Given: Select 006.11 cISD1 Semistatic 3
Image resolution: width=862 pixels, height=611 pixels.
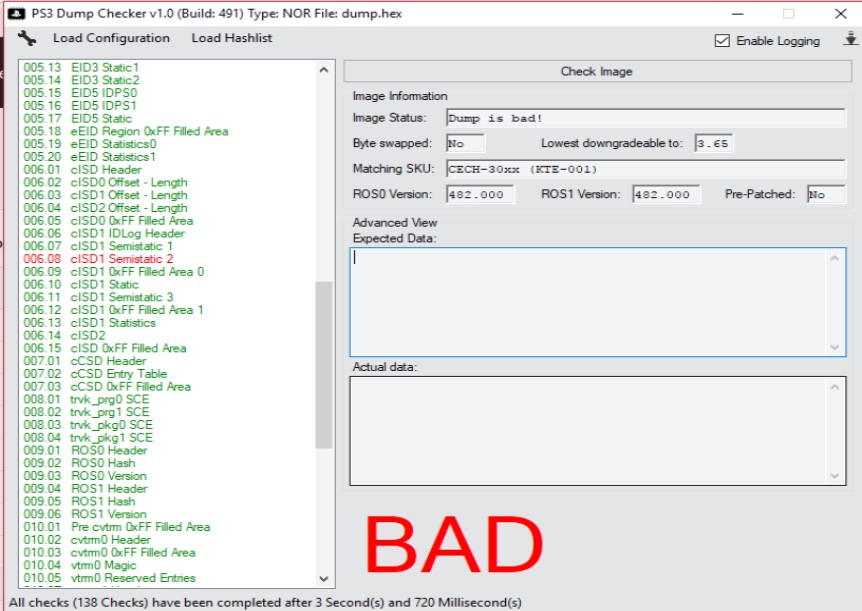Looking at the screenshot, I should (98, 297).
